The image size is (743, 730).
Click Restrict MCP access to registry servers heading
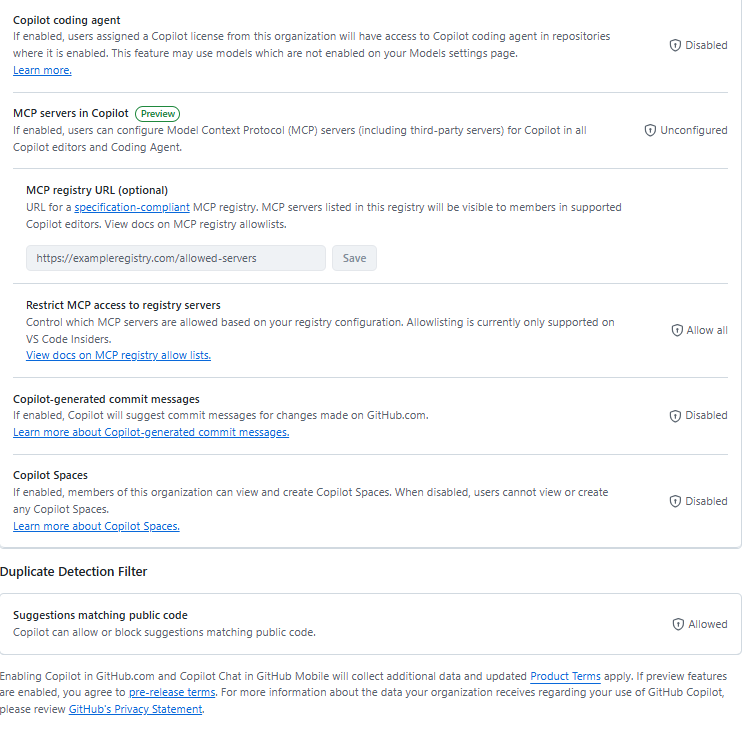pos(123,305)
